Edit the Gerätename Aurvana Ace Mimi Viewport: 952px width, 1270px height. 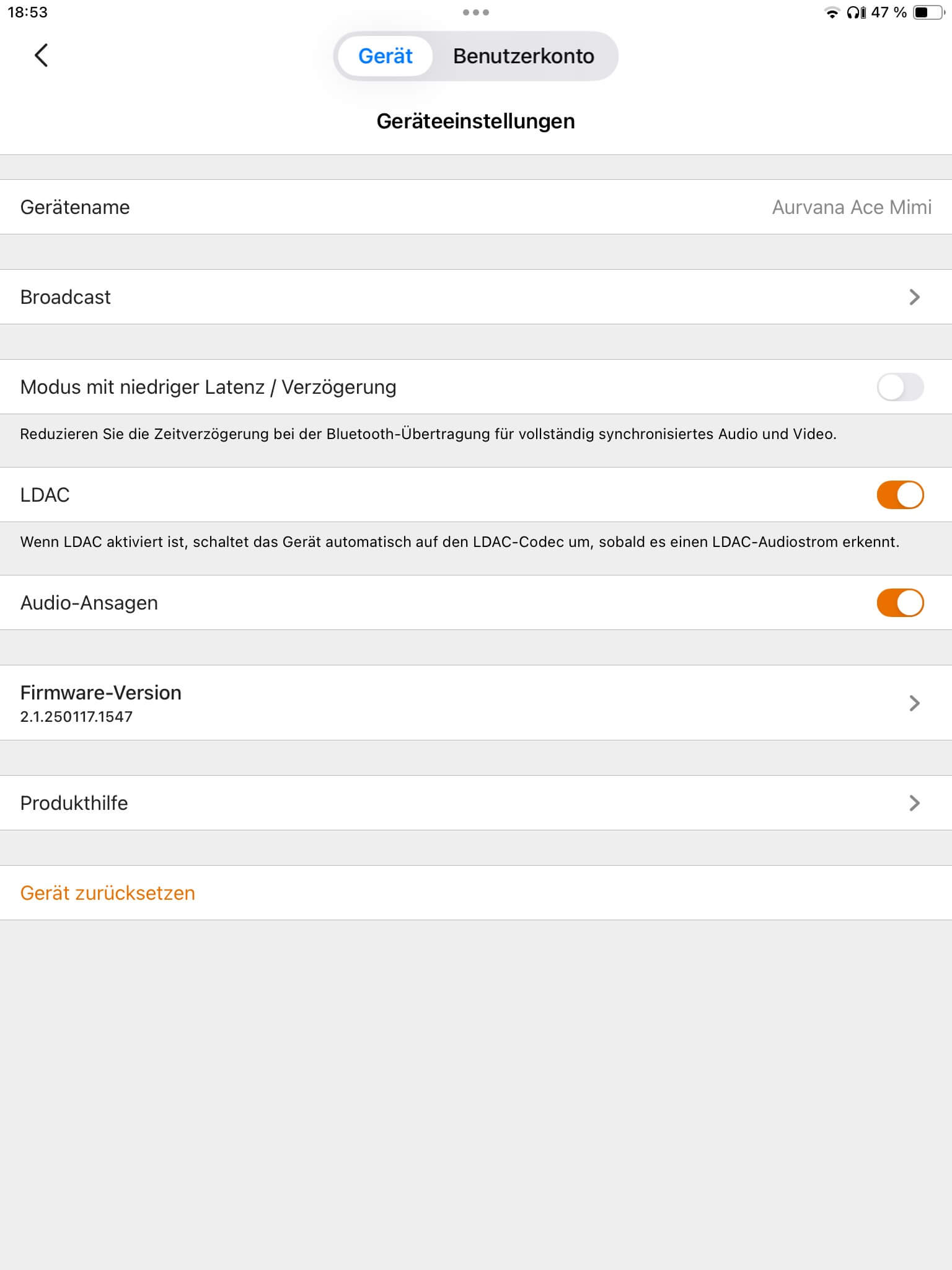(851, 207)
